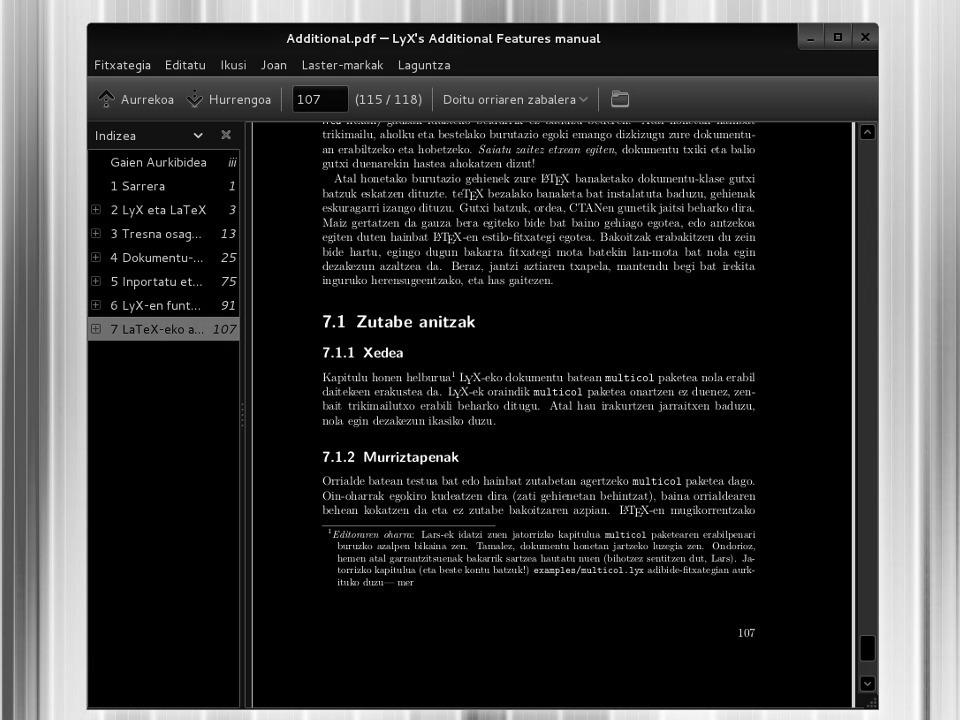This screenshot has width=960, height=720.
Task: Open the Editatu menu
Action: (x=185, y=65)
